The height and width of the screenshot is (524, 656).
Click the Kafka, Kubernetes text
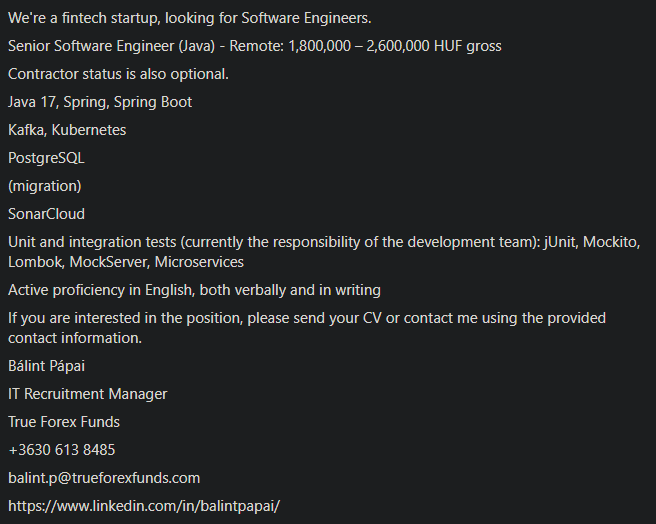tap(67, 130)
